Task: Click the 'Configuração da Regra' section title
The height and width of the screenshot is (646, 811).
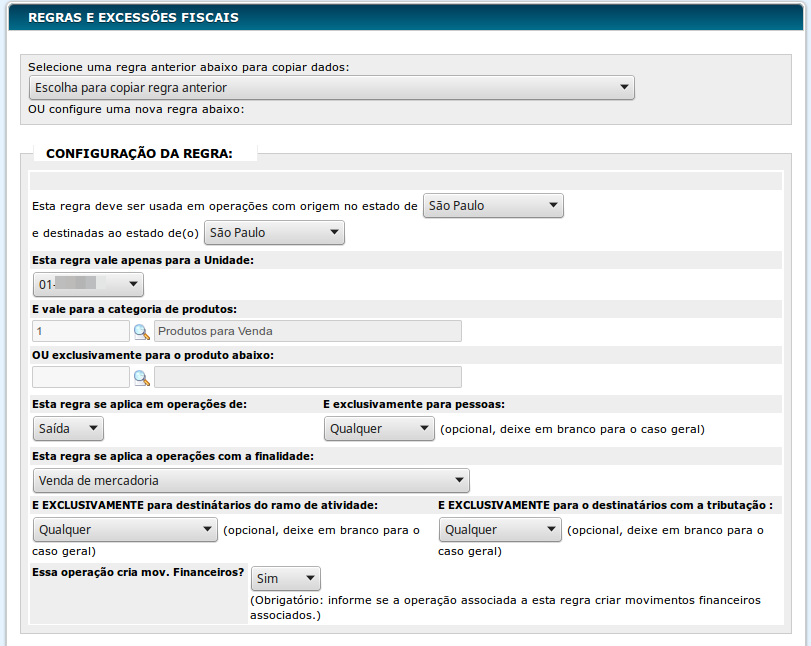Action: point(139,154)
